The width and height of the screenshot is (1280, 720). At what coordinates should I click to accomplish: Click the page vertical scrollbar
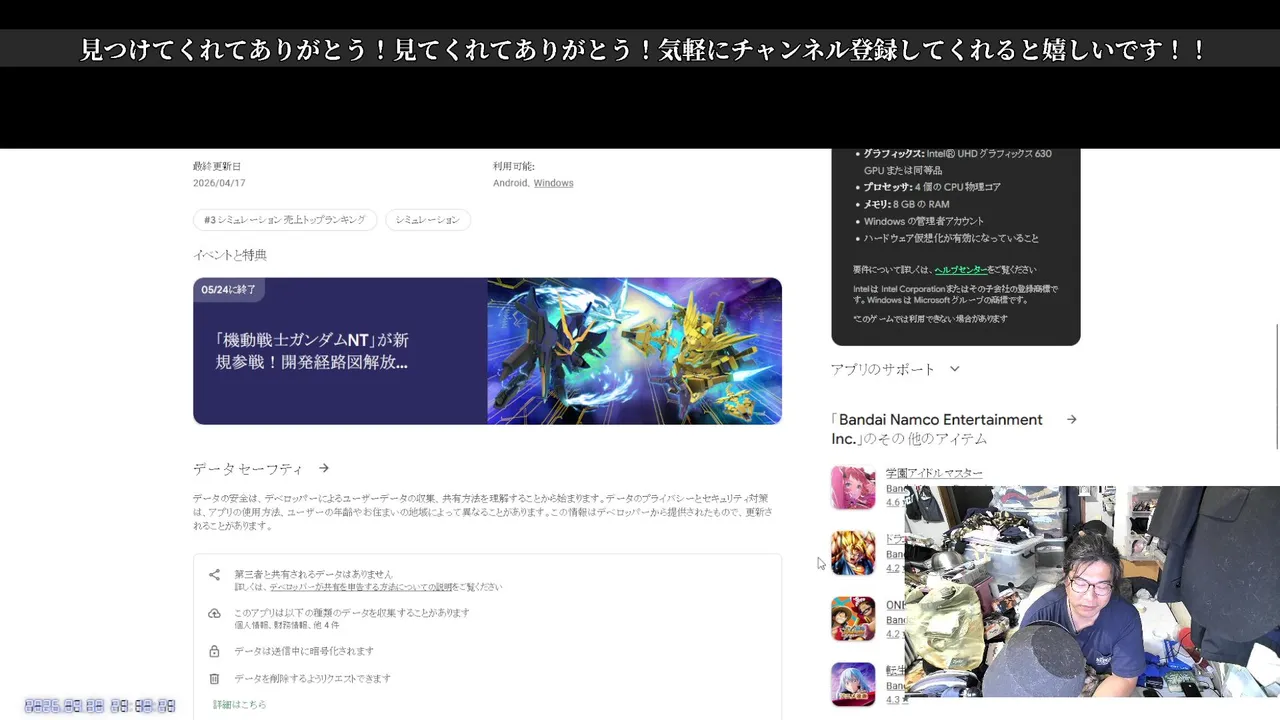coord(1276,388)
